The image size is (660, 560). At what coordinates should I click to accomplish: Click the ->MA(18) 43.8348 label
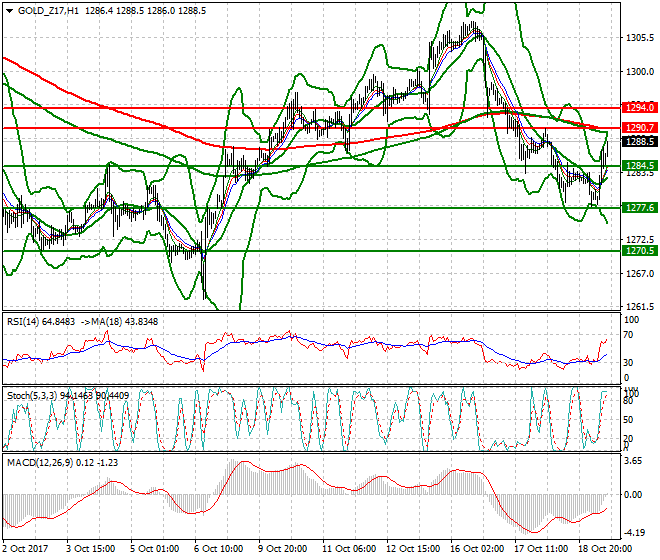pyautogui.click(x=119, y=322)
